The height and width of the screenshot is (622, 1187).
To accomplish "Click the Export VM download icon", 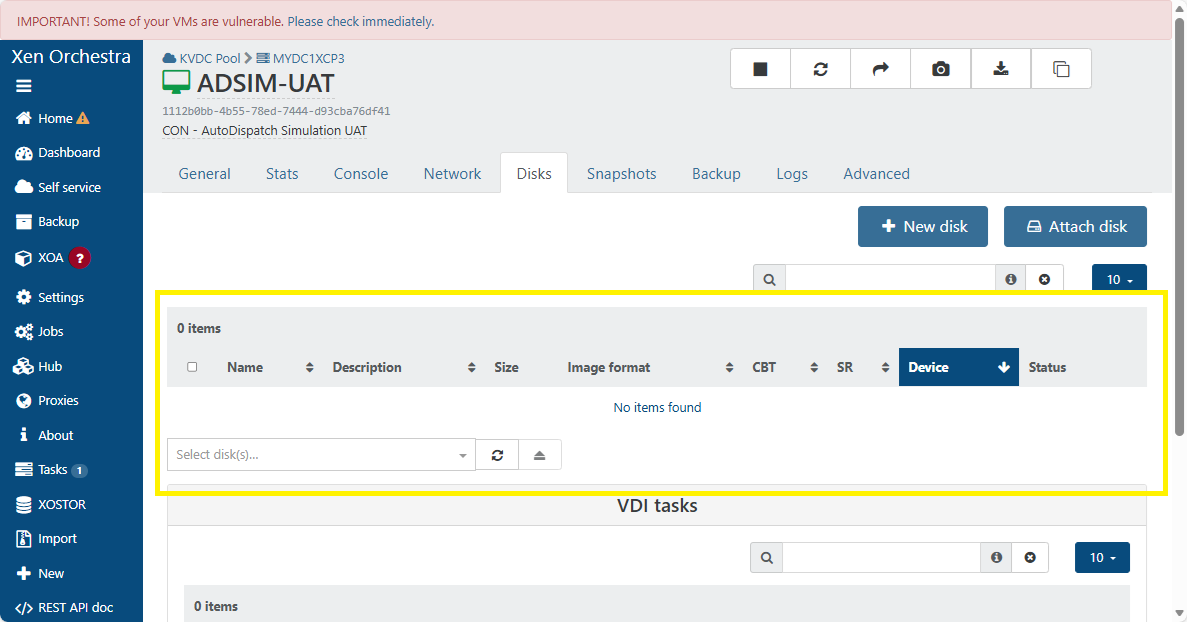I will coord(1000,69).
